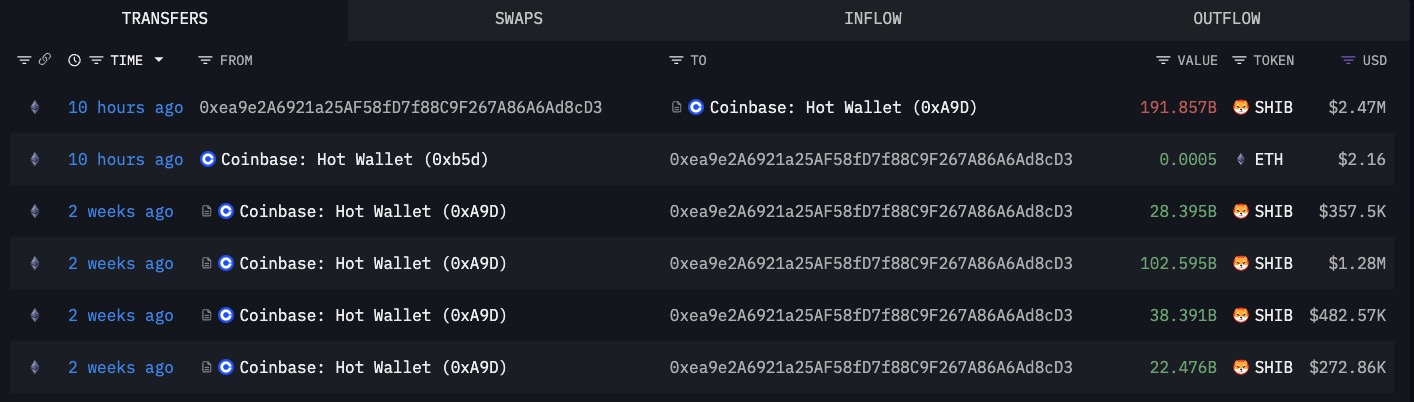This screenshot has height=402, width=1414.
Task: Open the FROM column filter
Action: (205, 60)
